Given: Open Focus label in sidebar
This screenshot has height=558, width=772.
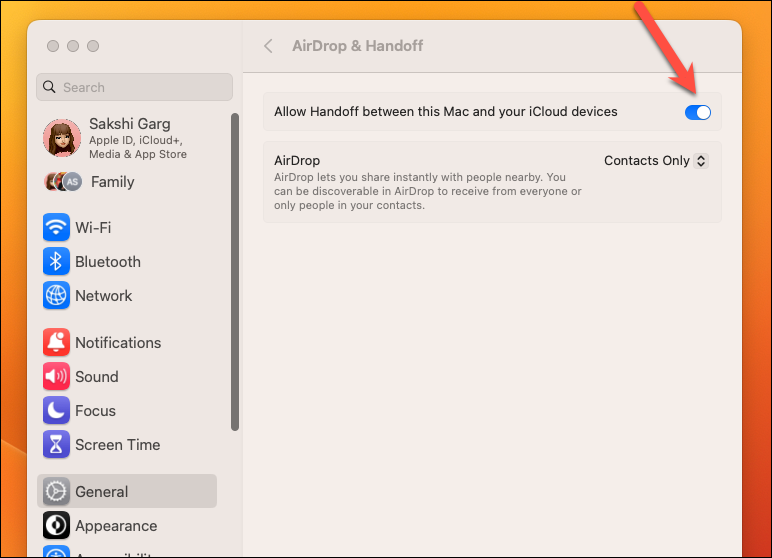Looking at the screenshot, I should [96, 410].
